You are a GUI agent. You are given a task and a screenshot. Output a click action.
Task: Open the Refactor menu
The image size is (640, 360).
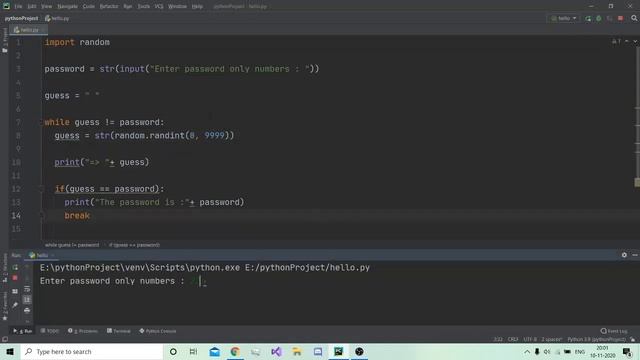coord(109,7)
